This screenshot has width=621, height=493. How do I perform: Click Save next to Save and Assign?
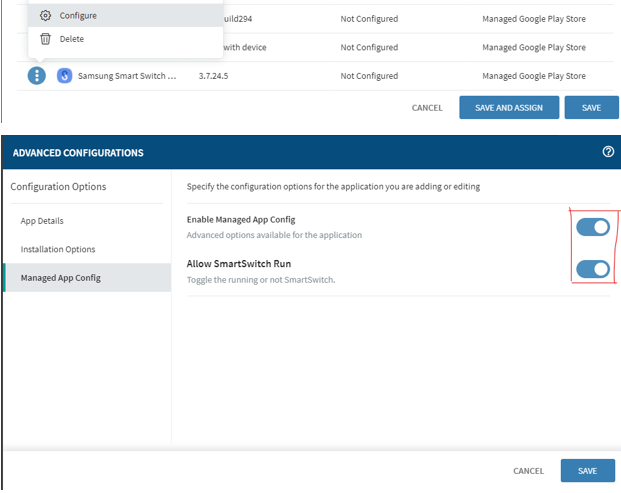point(591,108)
